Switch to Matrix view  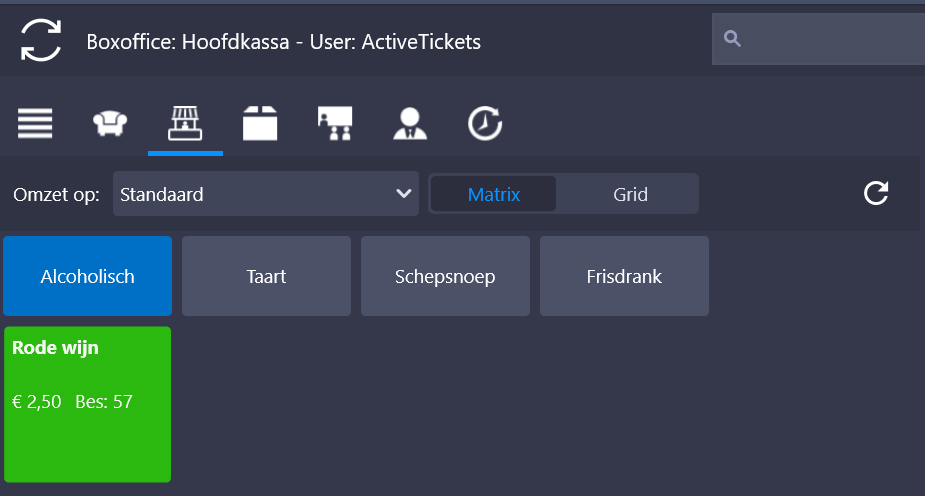point(493,194)
